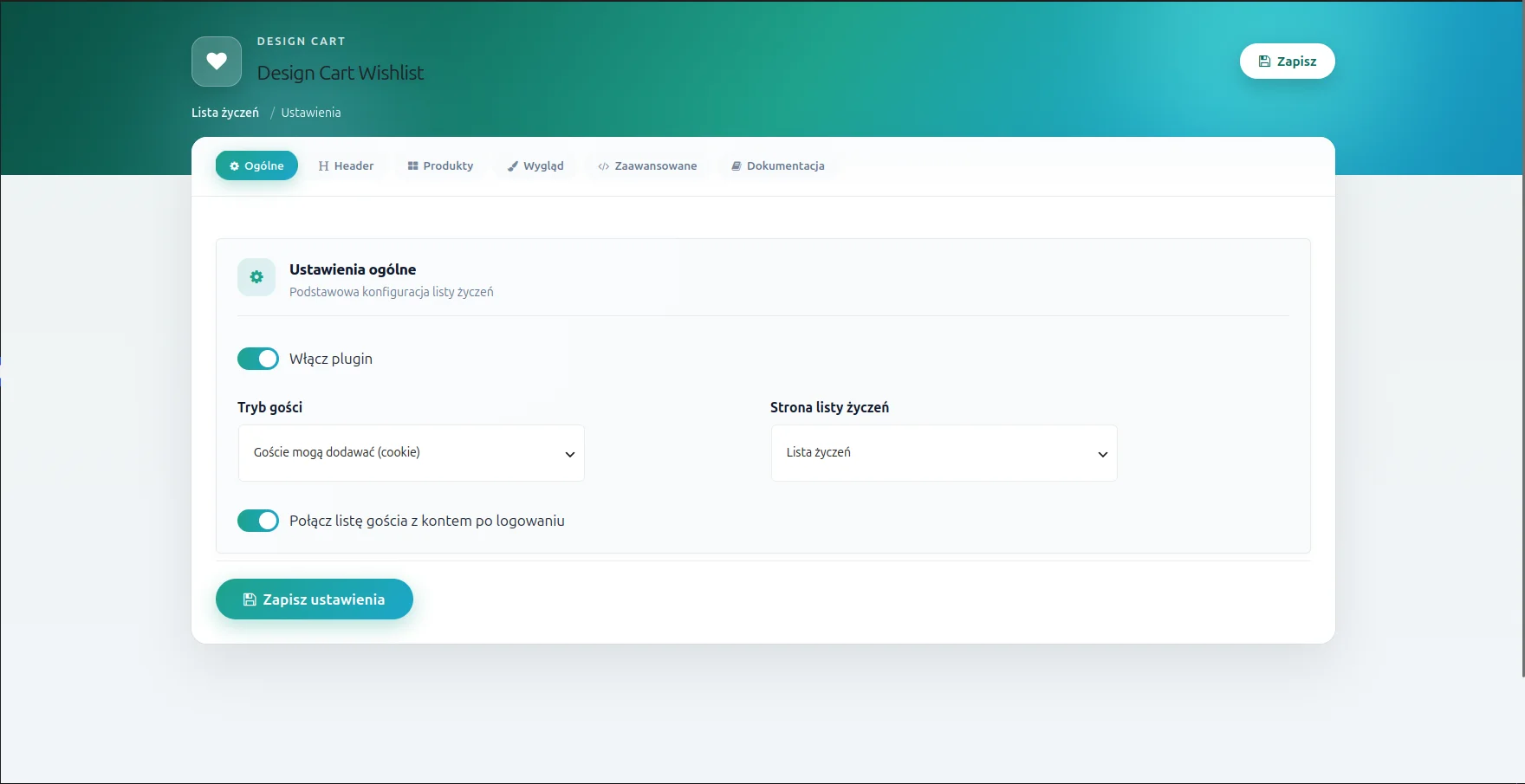Expand the Strona listy życzeń dropdown

944,453
